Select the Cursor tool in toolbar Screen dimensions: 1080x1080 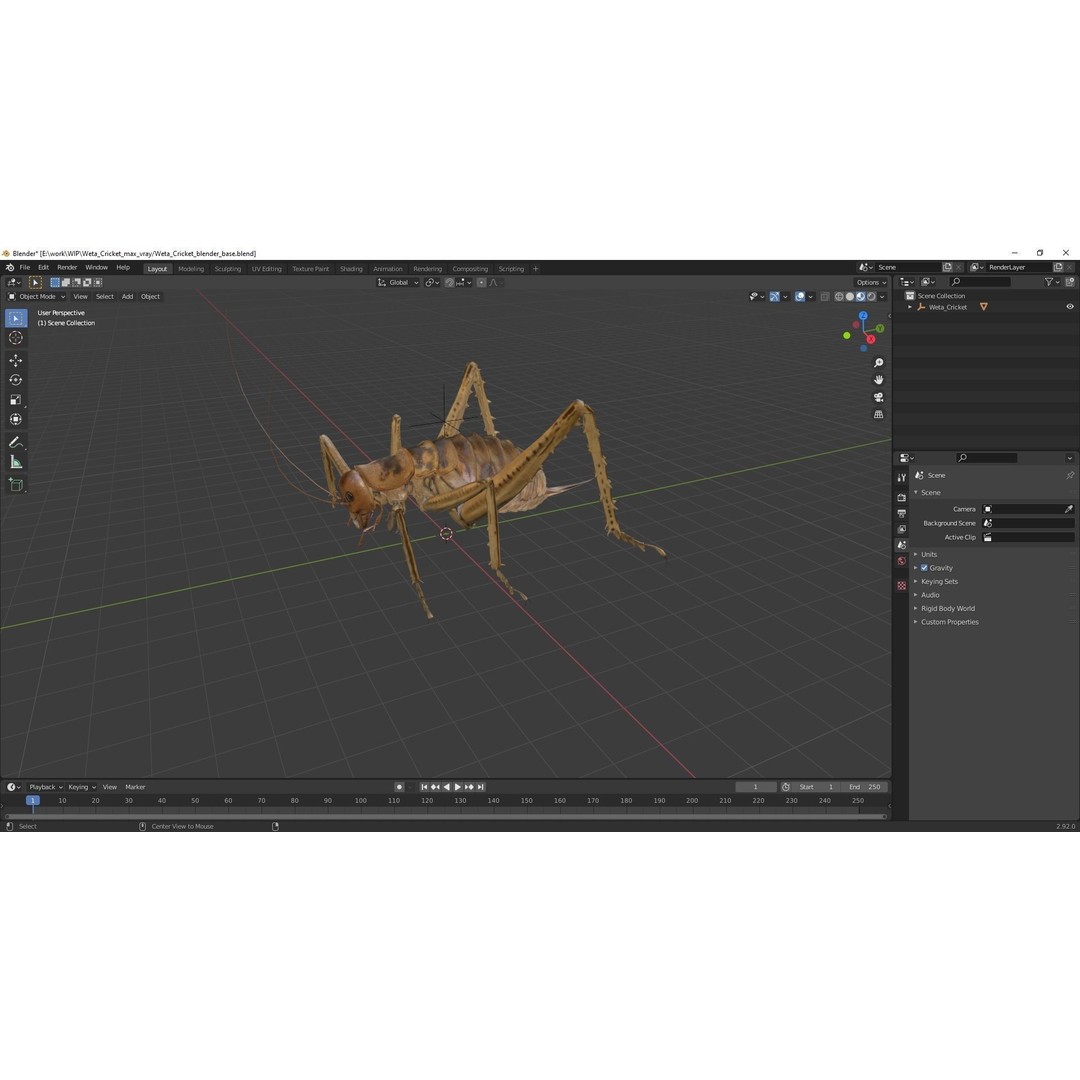(x=16, y=338)
